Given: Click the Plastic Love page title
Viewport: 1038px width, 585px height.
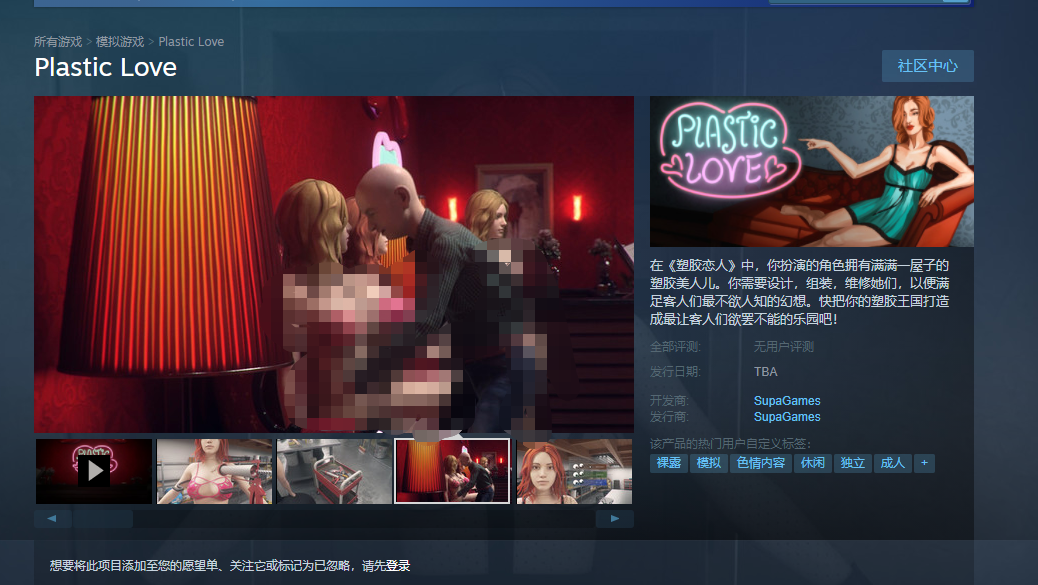Looking at the screenshot, I should (106, 68).
